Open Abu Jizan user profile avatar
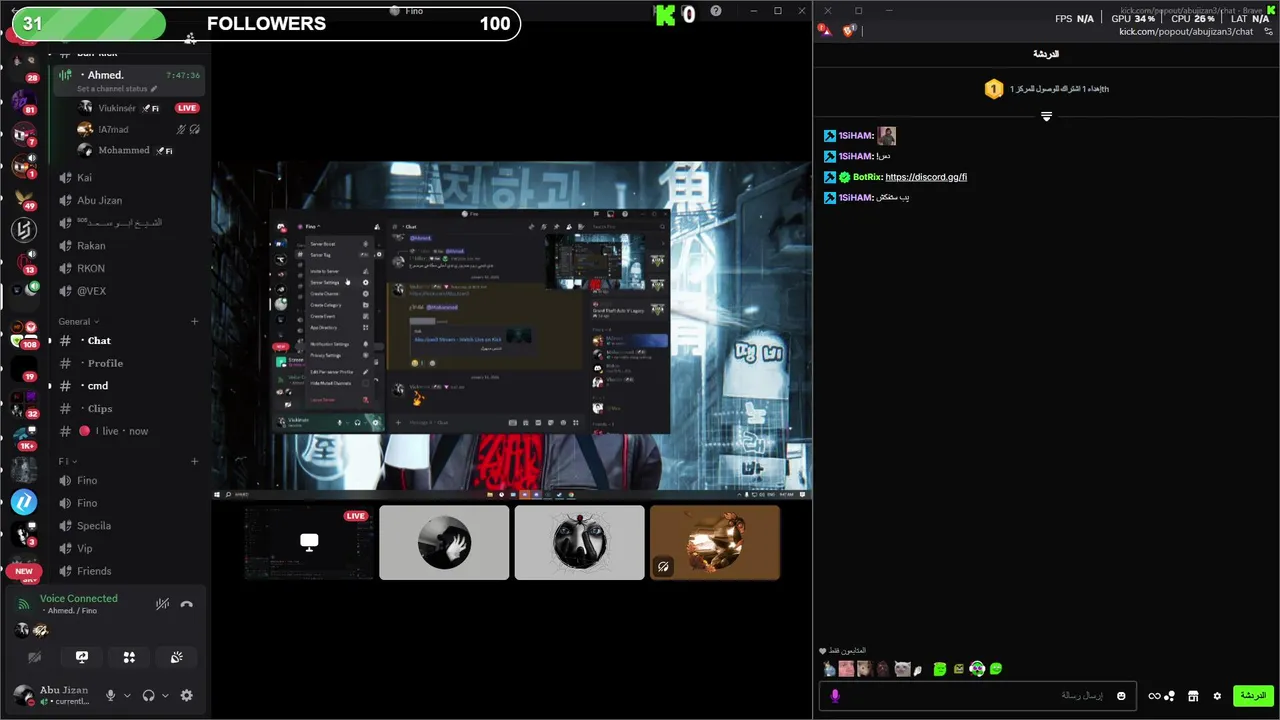This screenshot has width=1280, height=720. point(23,694)
